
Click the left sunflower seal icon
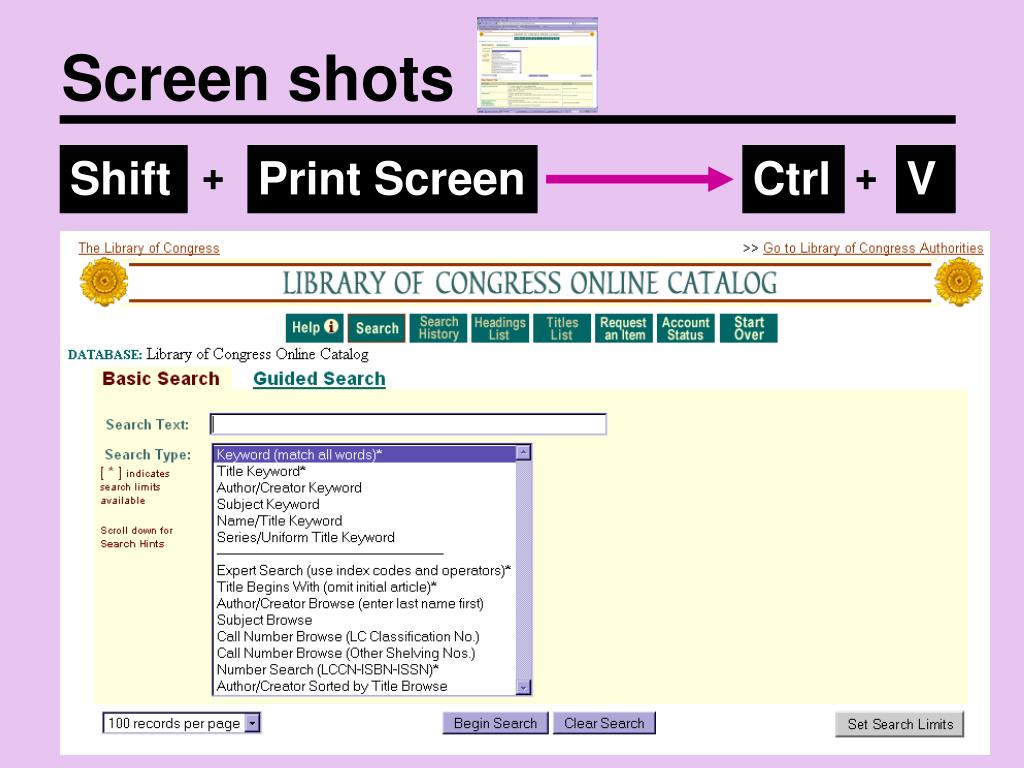click(x=103, y=282)
